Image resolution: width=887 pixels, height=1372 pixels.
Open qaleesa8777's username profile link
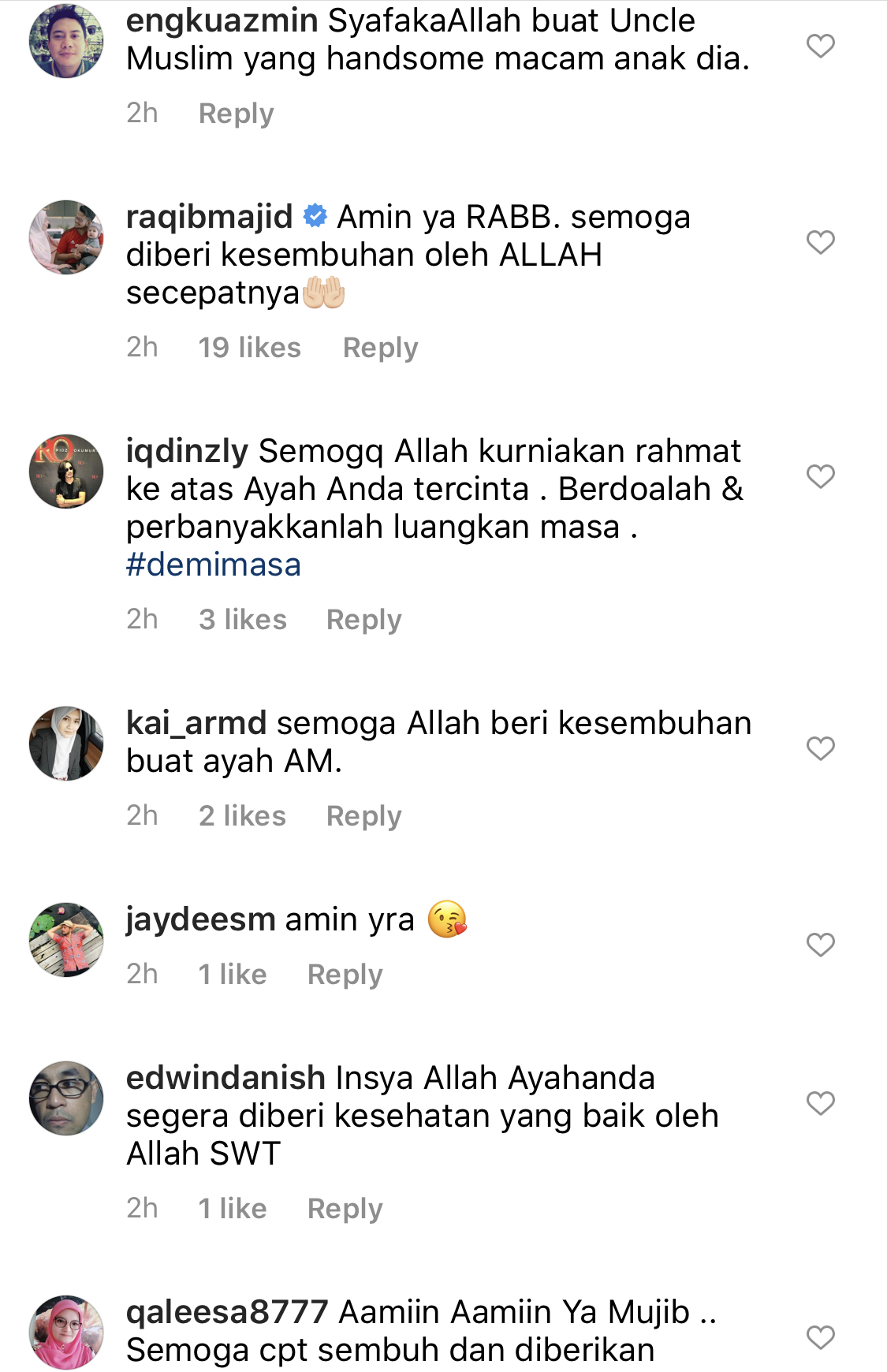(x=227, y=1312)
